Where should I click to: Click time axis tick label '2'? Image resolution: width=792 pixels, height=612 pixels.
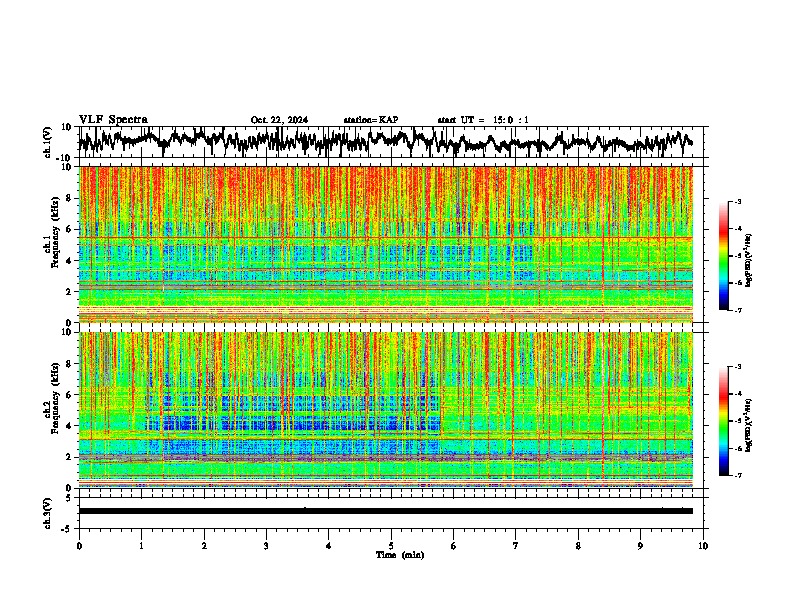click(x=204, y=546)
